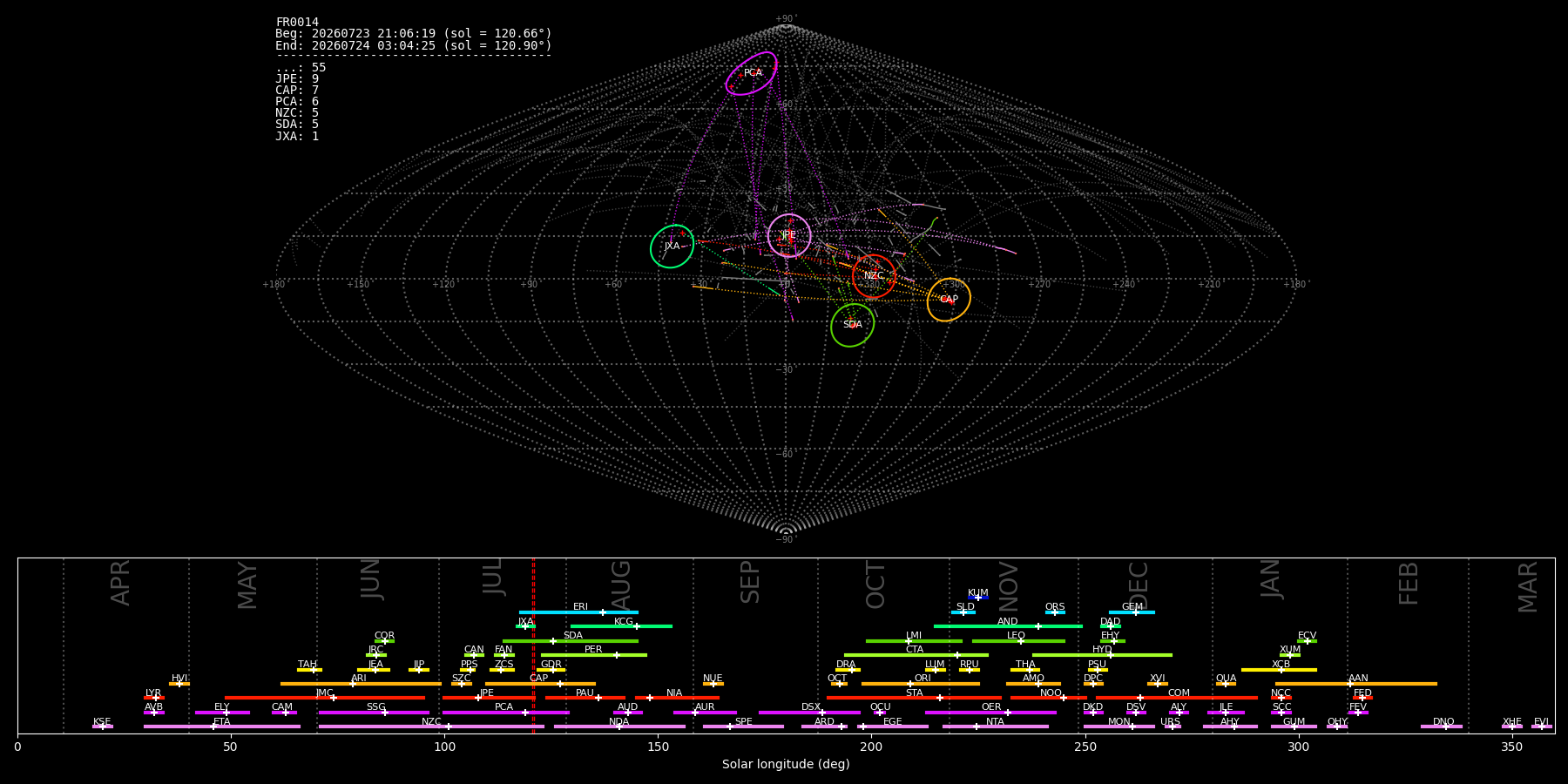Click the CAP orange radiant circle
The height and width of the screenshot is (784, 1568).
tap(949, 300)
